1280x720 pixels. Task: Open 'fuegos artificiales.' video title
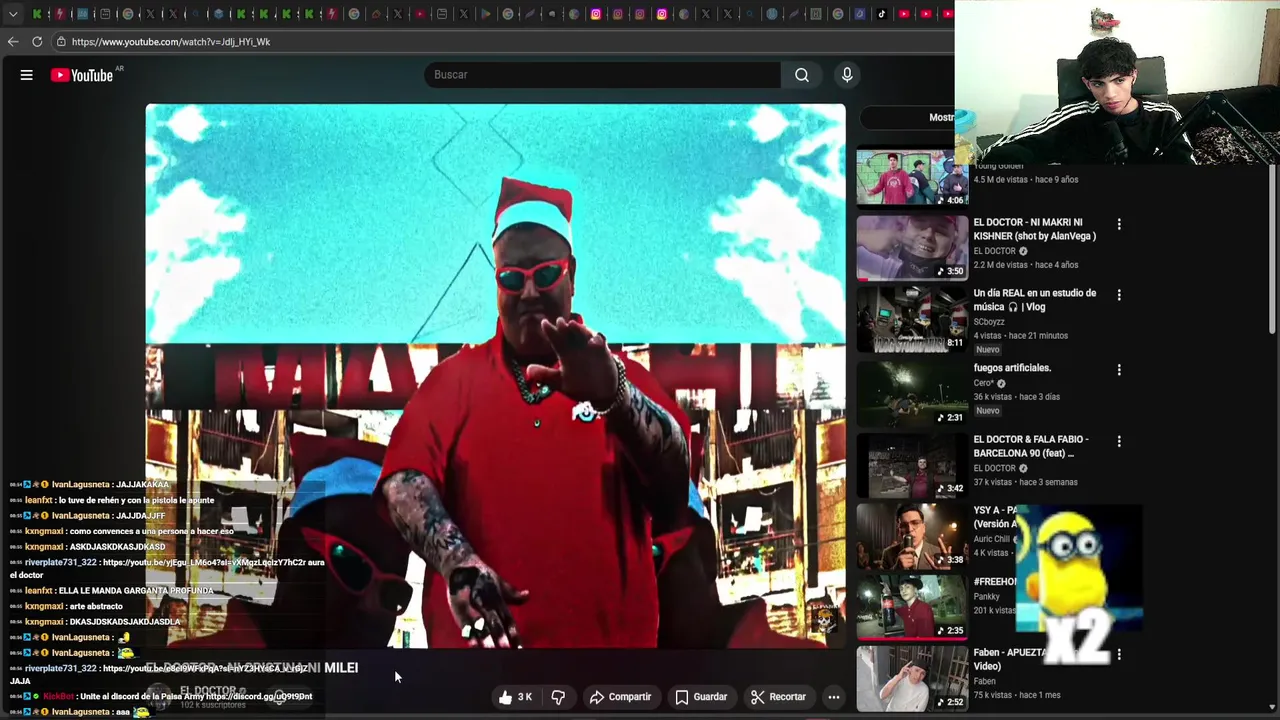1012,368
